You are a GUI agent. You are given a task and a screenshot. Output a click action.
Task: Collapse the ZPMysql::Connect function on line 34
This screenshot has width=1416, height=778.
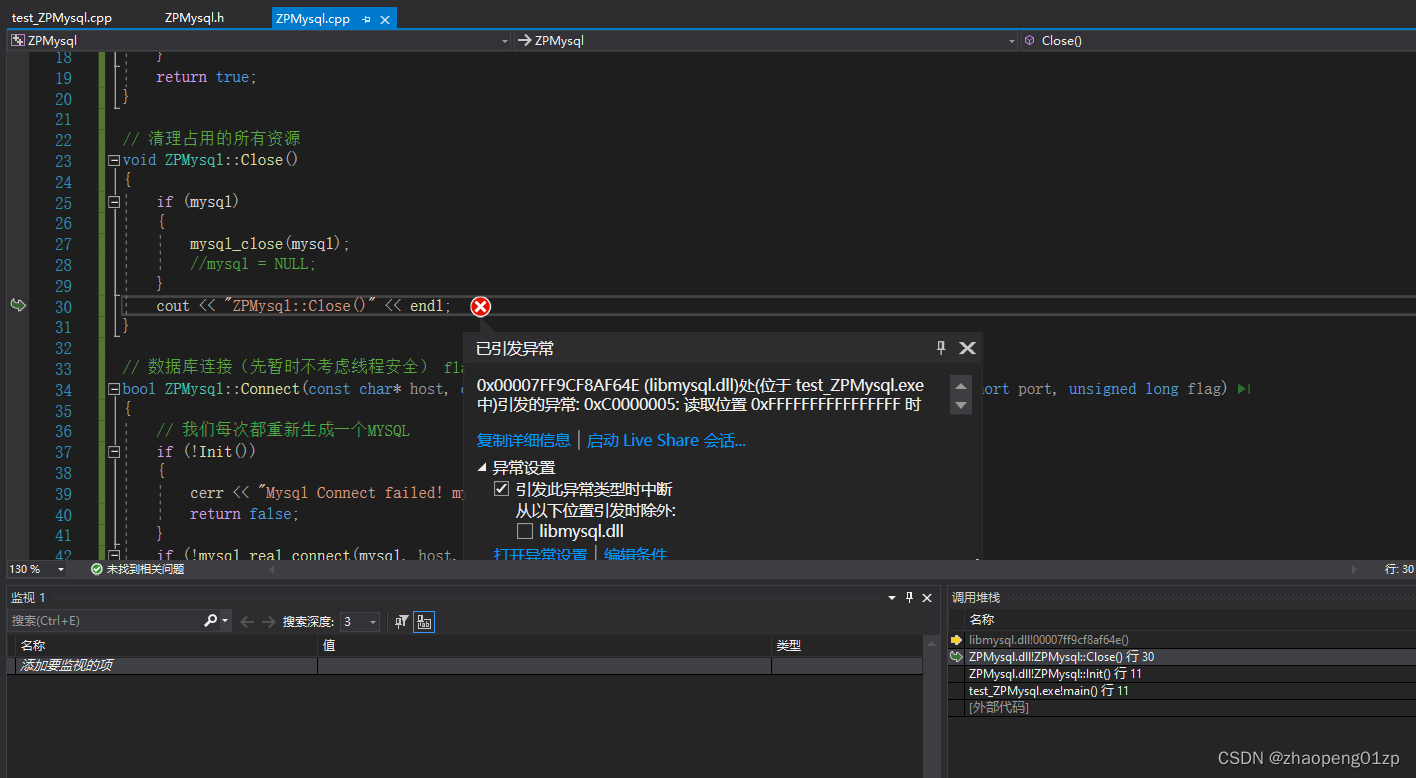coord(113,389)
